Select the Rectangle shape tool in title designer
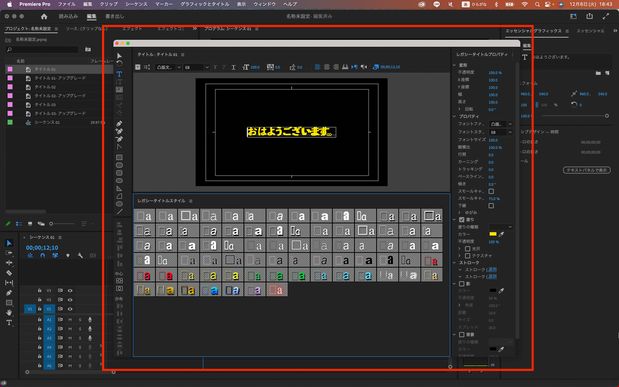This screenshot has width=619, height=387. click(x=119, y=158)
